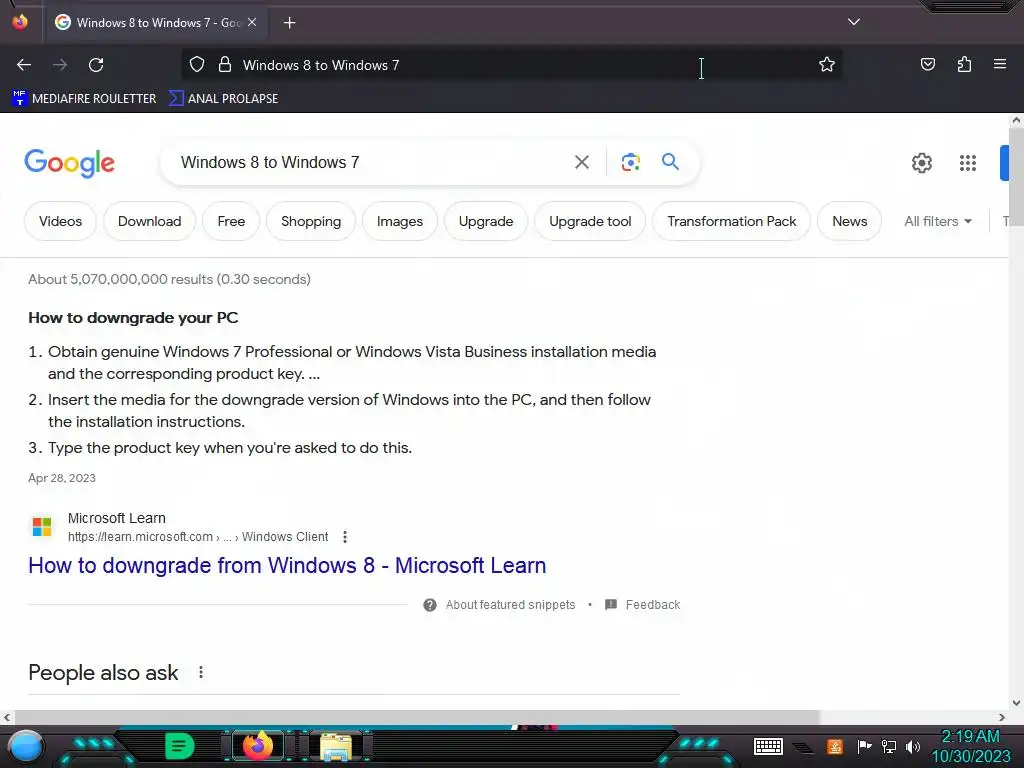
Task: Click the Apr 28, 2023 date text
Action: [62, 478]
